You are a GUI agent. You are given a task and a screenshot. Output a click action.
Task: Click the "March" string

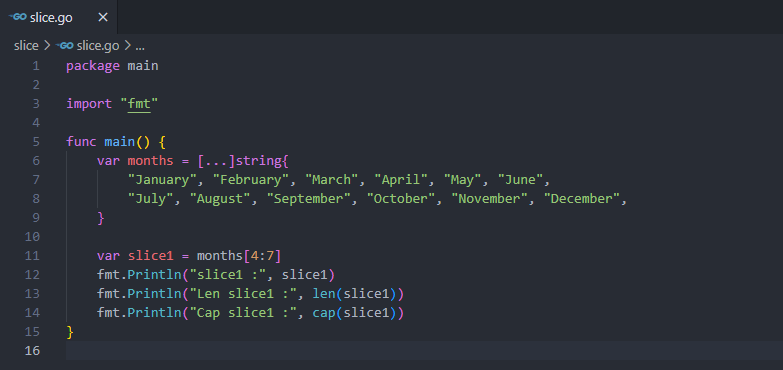click(332, 180)
